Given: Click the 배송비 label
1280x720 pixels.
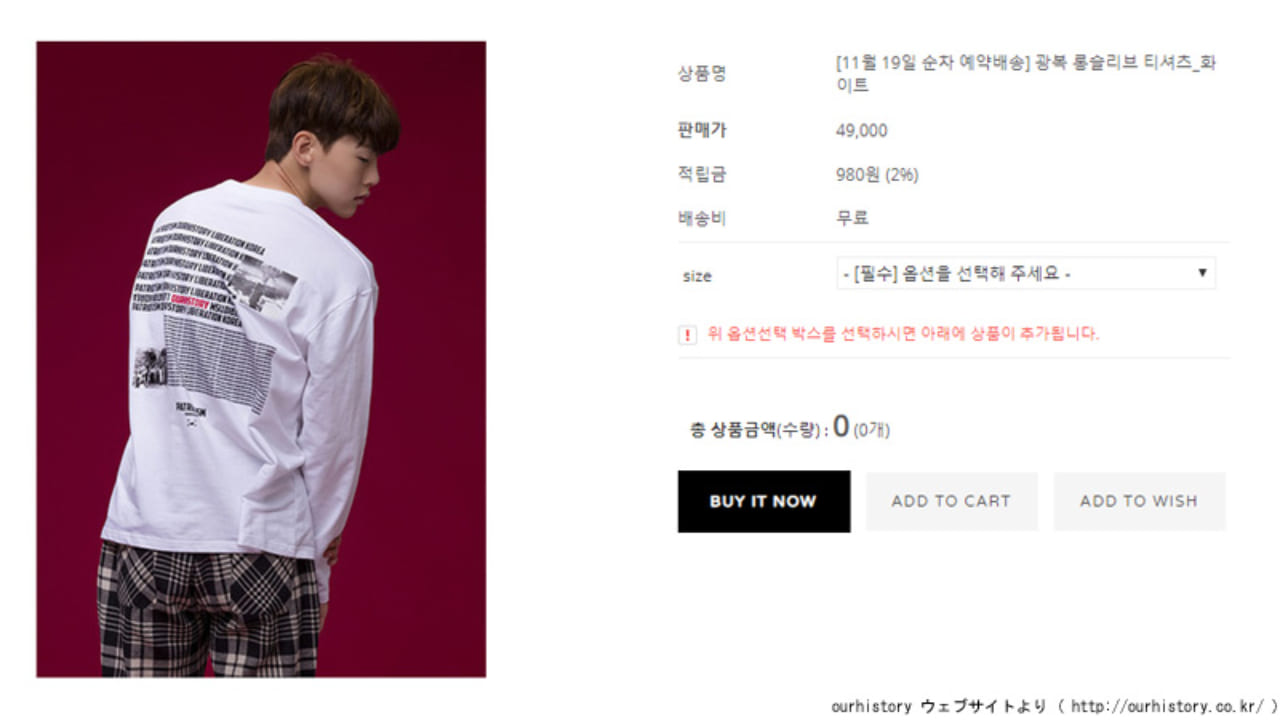Looking at the screenshot, I should click(702, 218).
